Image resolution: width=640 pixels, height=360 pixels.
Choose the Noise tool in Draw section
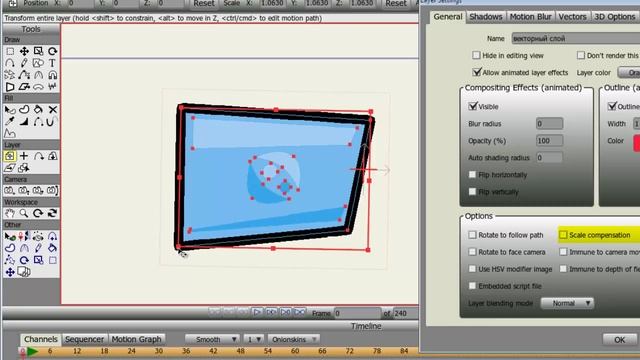coord(53,87)
